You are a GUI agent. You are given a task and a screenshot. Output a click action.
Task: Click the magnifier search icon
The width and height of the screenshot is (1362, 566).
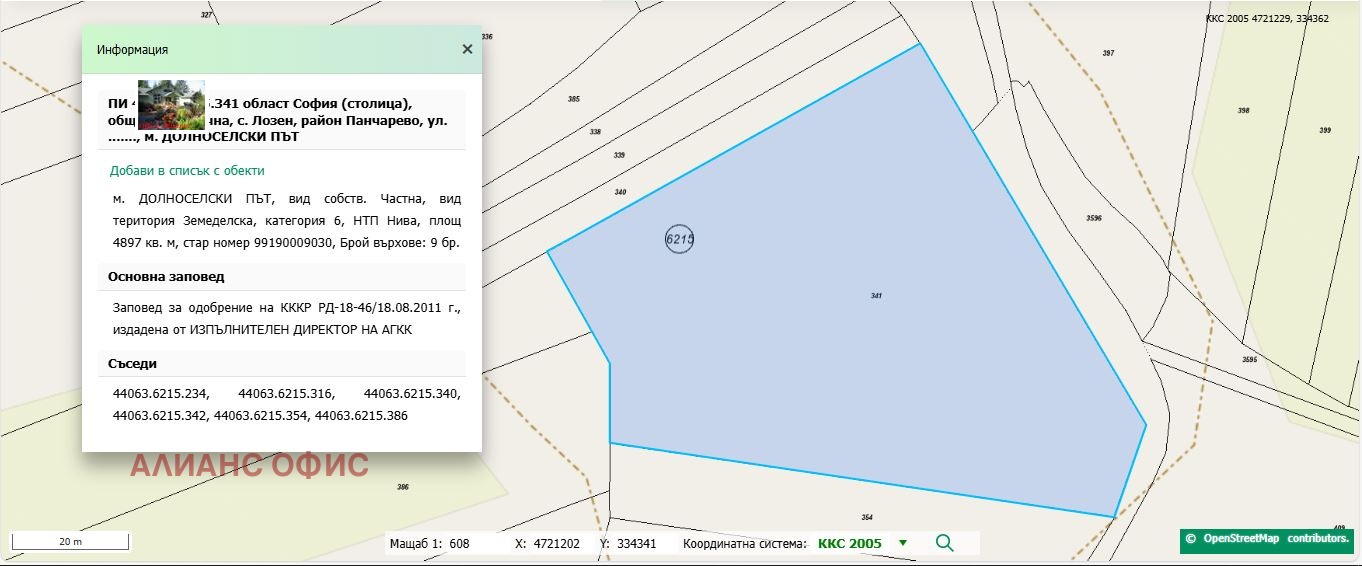pos(944,543)
